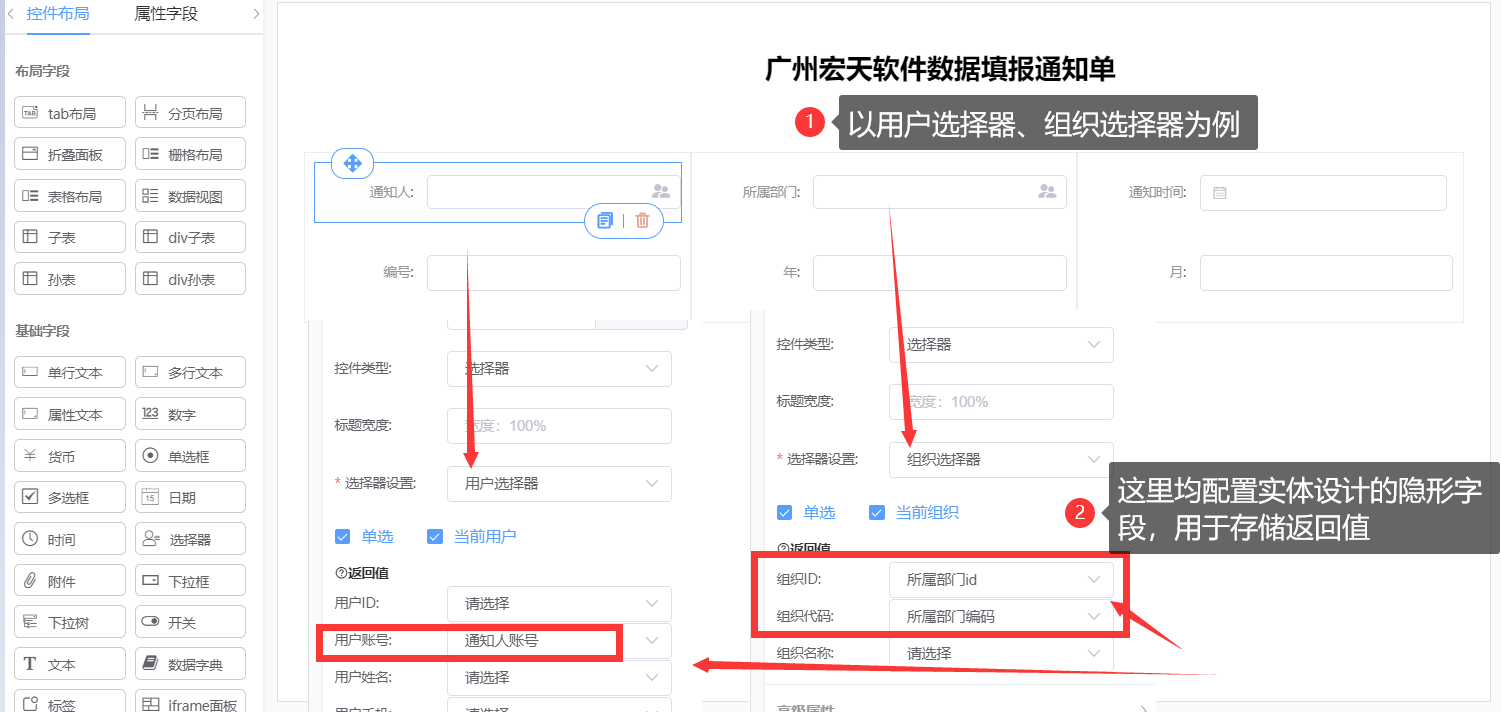Delete the selected 通知人 field
The width and height of the screenshot is (1501, 712).
pos(642,221)
